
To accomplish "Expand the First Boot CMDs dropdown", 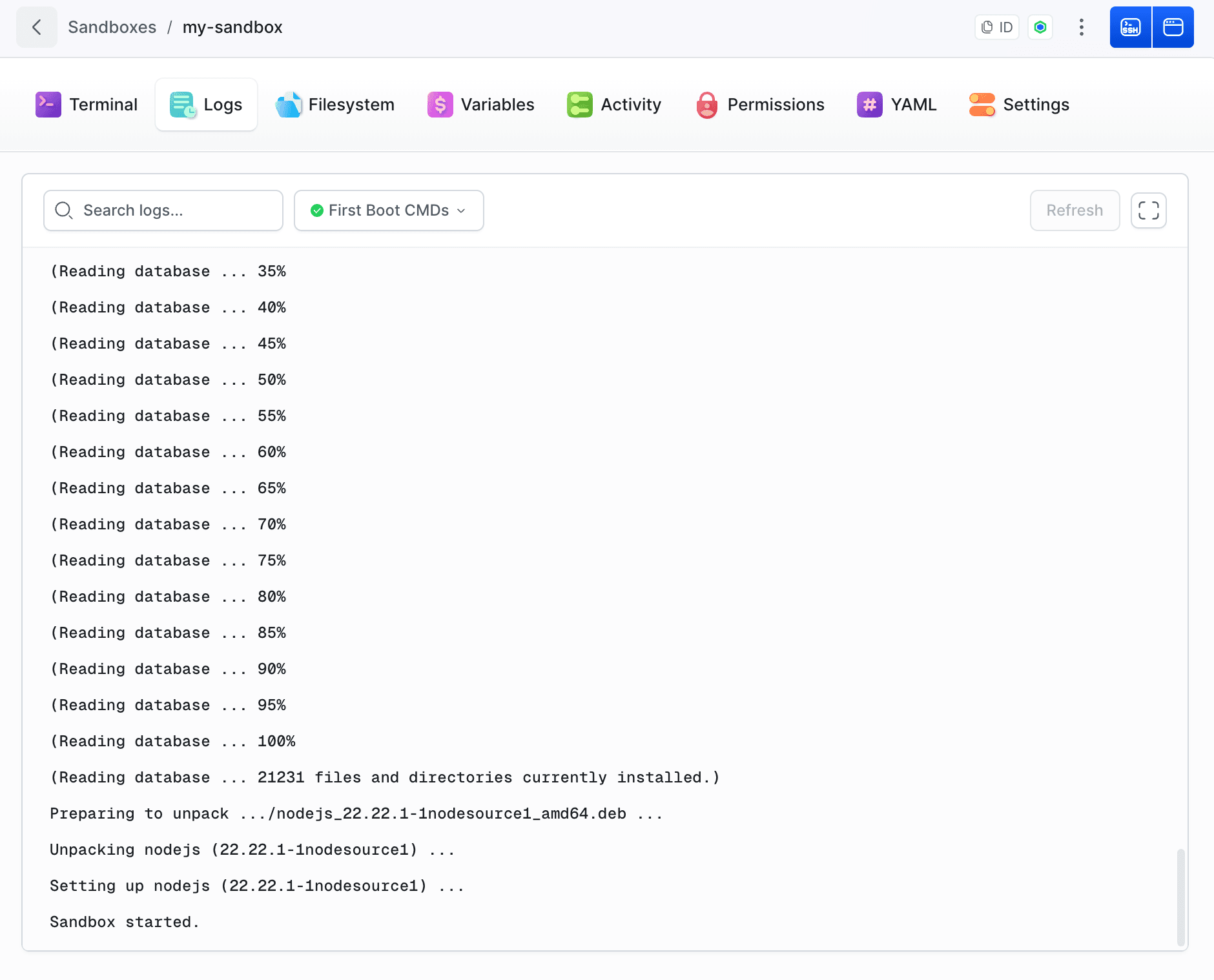I will click(x=387, y=210).
